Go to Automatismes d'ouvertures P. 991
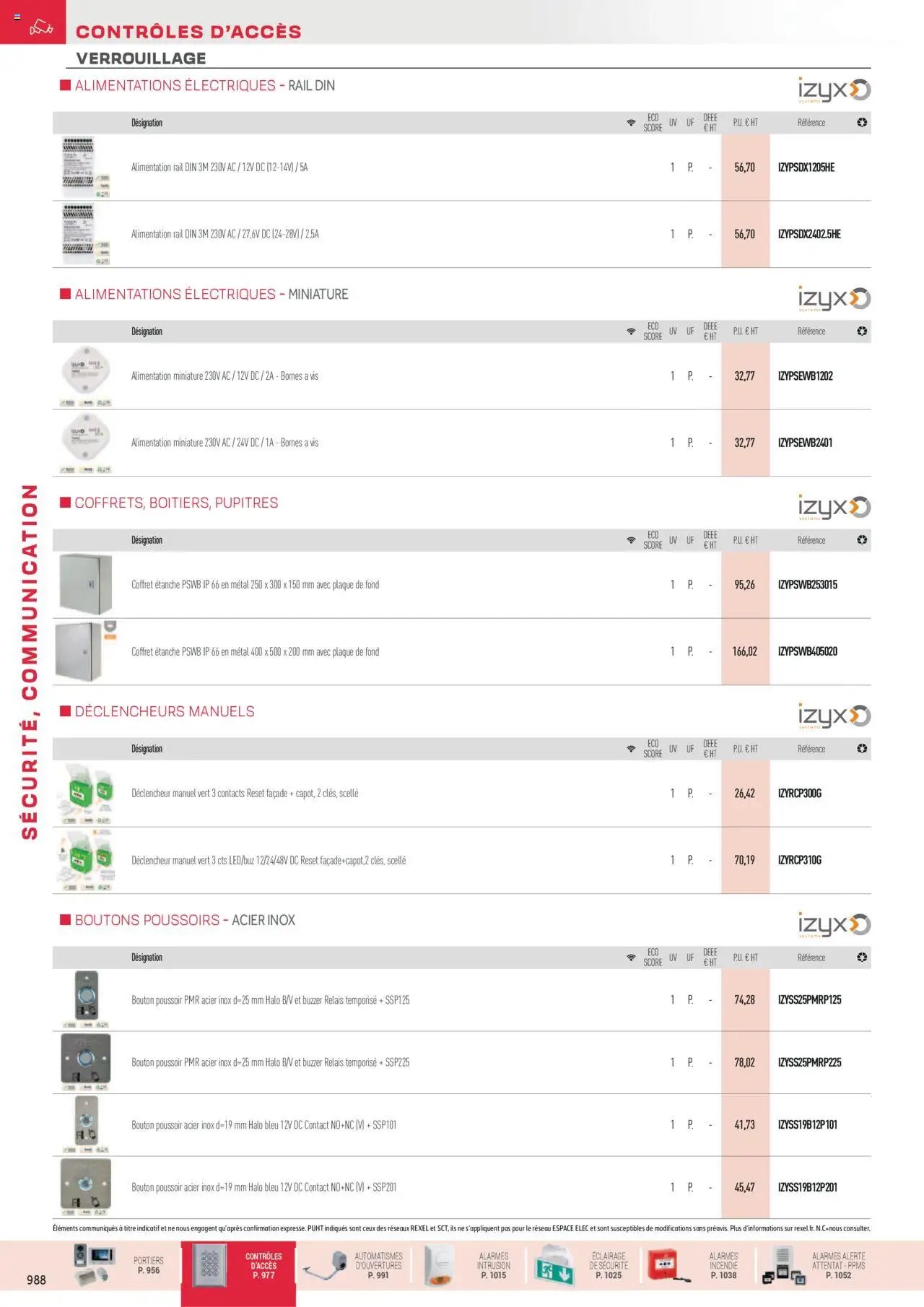The image size is (924, 1307). [x=354, y=1266]
